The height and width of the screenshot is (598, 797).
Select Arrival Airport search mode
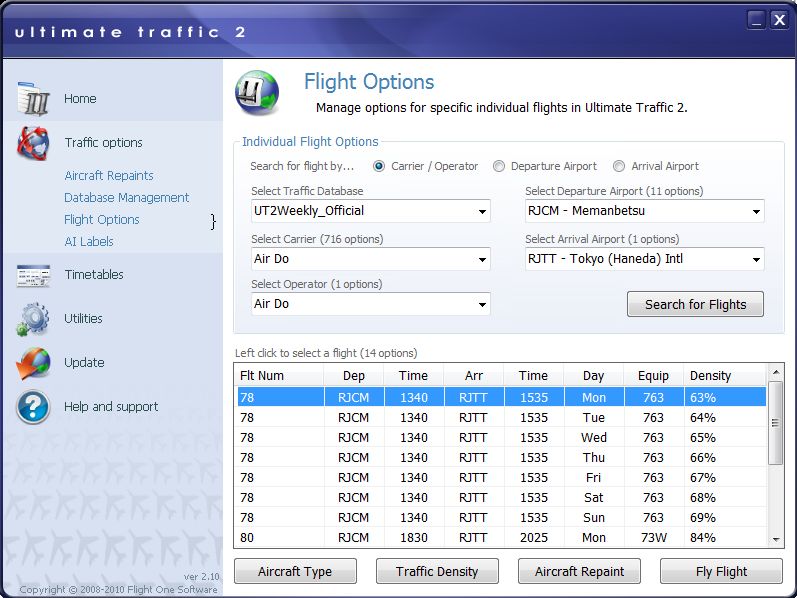point(619,166)
